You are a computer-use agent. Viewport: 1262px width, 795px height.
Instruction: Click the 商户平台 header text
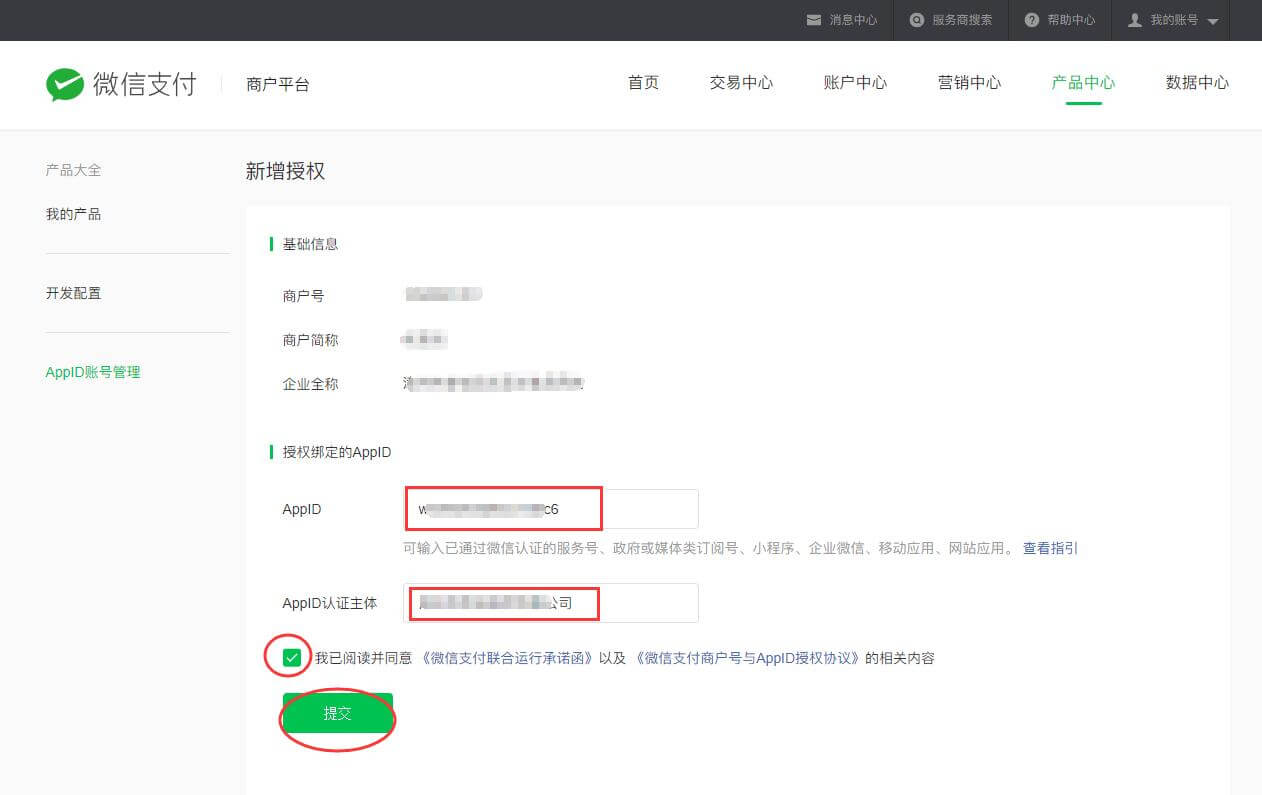tap(278, 85)
